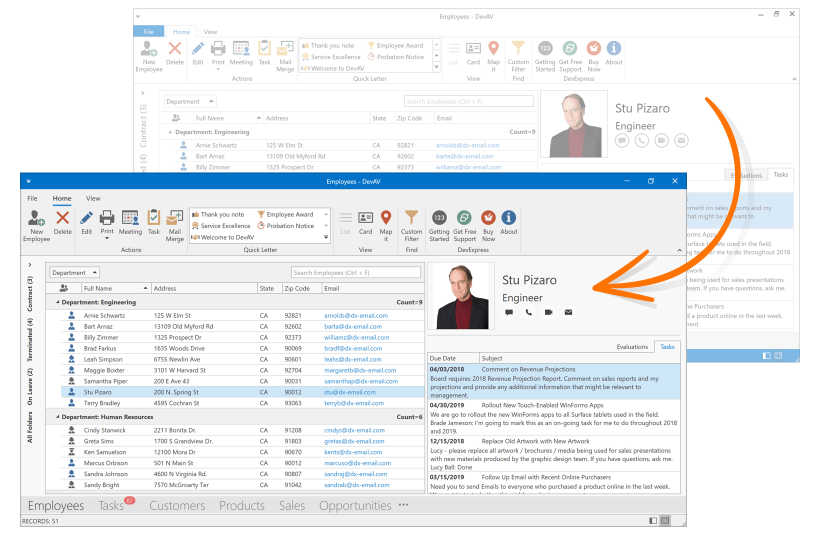Image resolution: width=814 pixels, height=536 pixels.
Task: Open quick access dropdown in front window title bar
Action: pos(29,181)
